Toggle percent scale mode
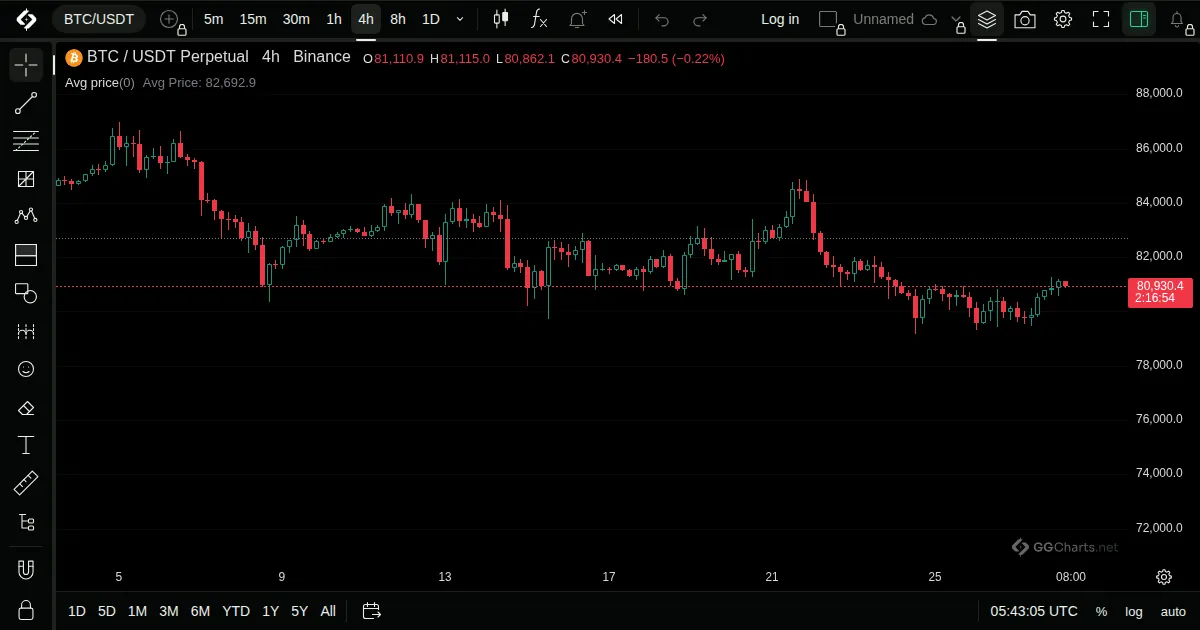The width and height of the screenshot is (1200, 630). click(x=1101, y=611)
